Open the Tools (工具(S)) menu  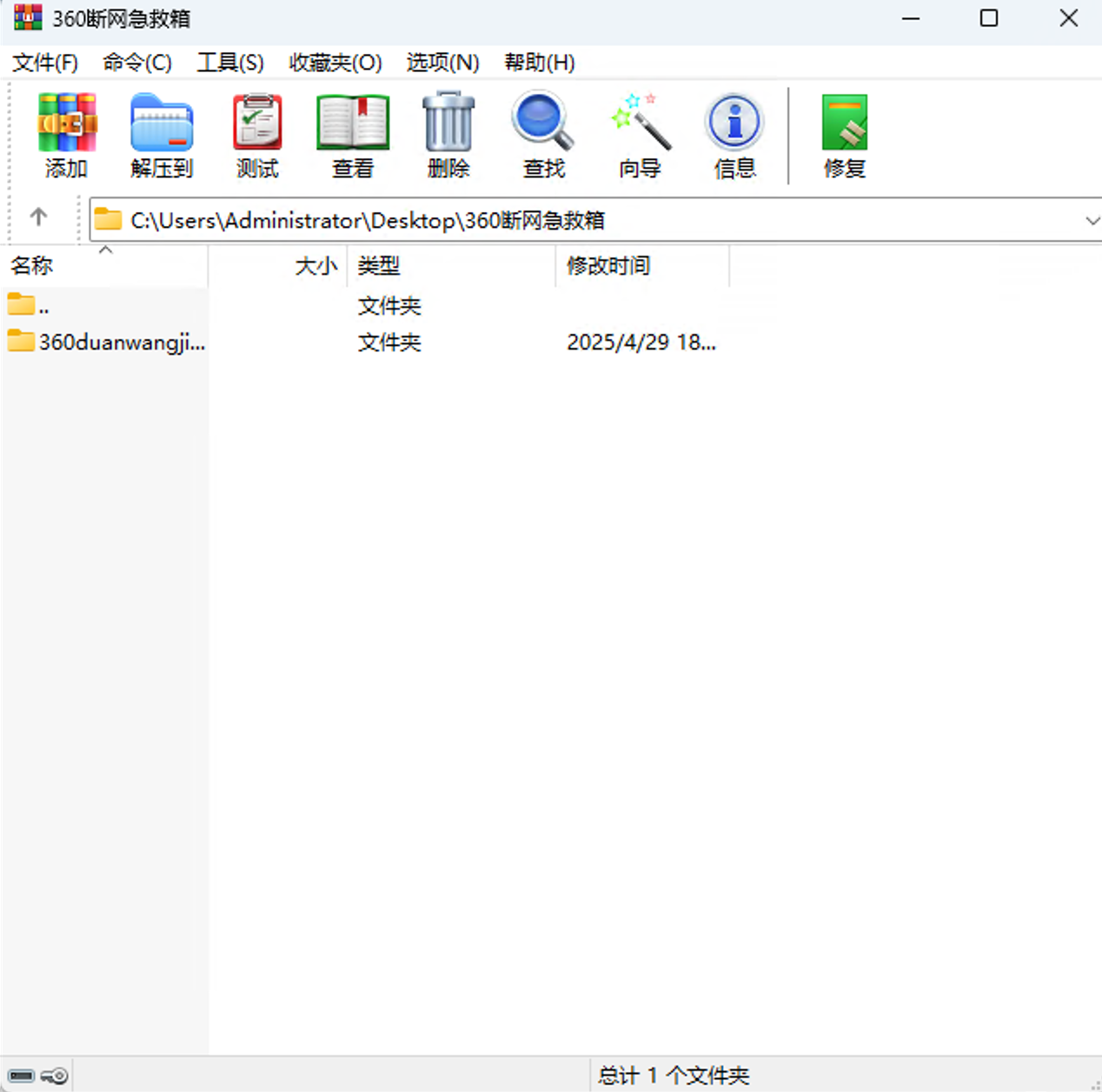click(230, 63)
